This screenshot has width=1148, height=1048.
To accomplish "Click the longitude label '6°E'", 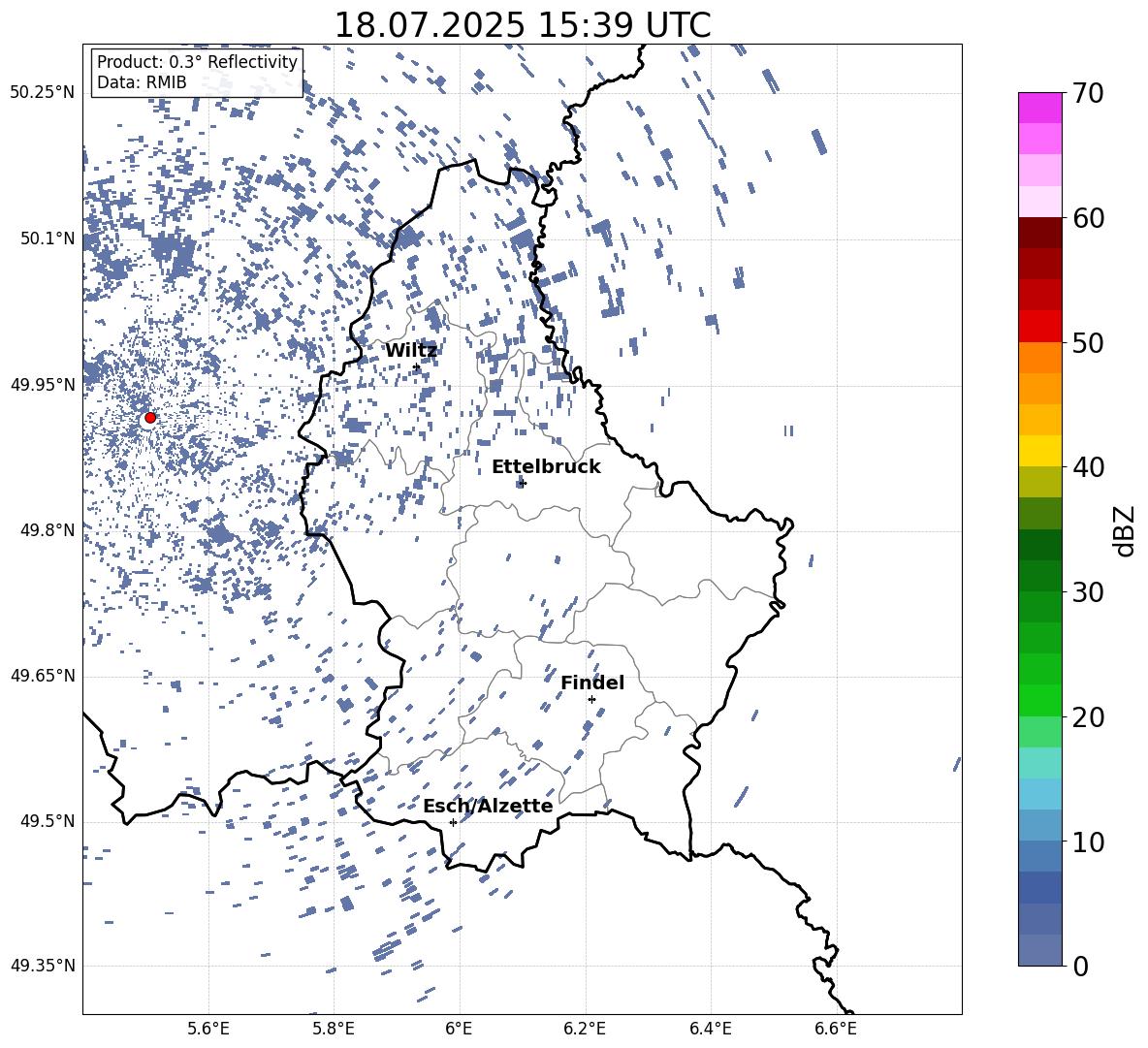I will click(x=459, y=1029).
